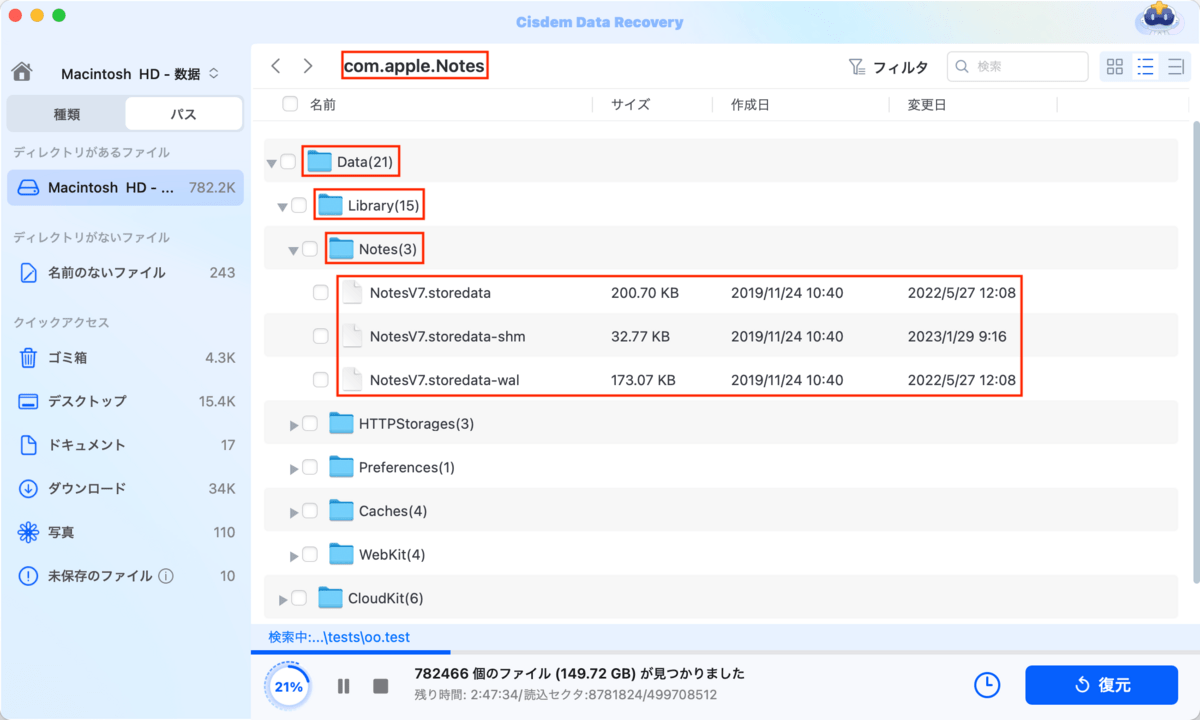Check the Library folder checkbox
The width and height of the screenshot is (1200, 720).
299,206
